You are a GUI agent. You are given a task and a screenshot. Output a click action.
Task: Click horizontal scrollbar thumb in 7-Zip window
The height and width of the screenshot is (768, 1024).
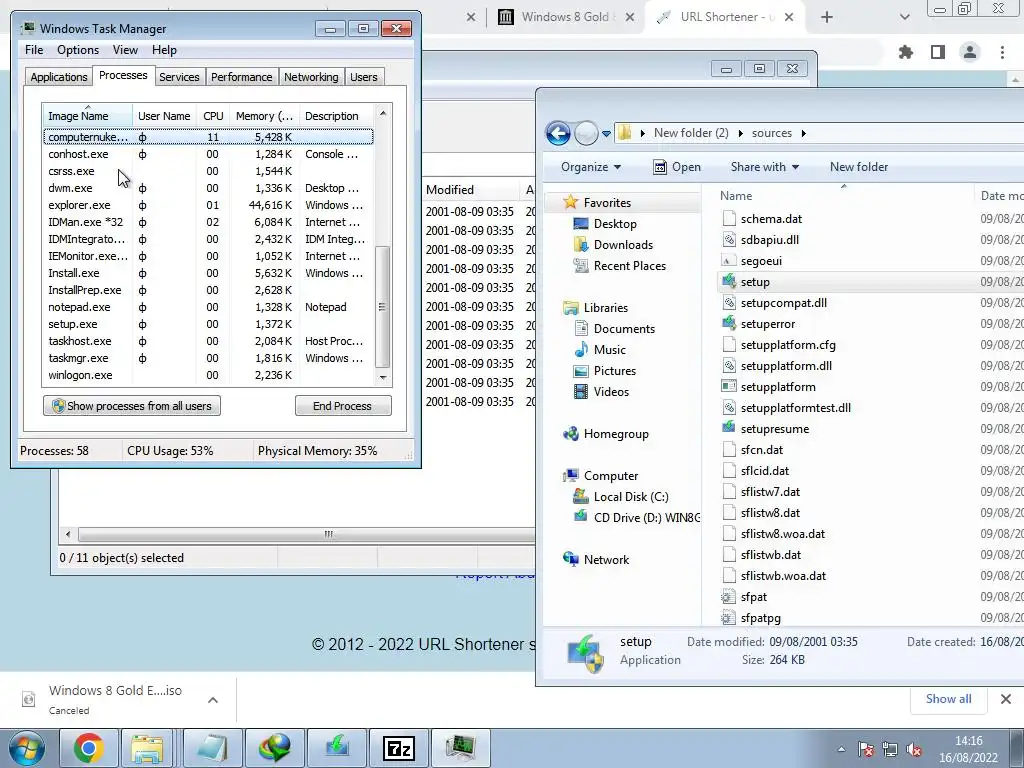[328, 534]
